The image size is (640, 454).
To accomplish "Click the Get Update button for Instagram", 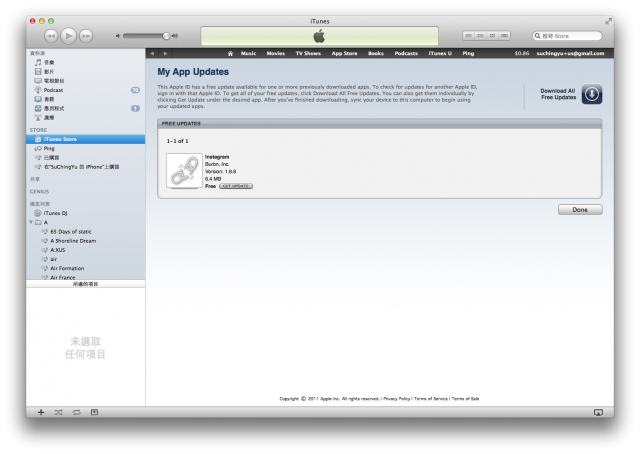I will [x=236, y=186].
